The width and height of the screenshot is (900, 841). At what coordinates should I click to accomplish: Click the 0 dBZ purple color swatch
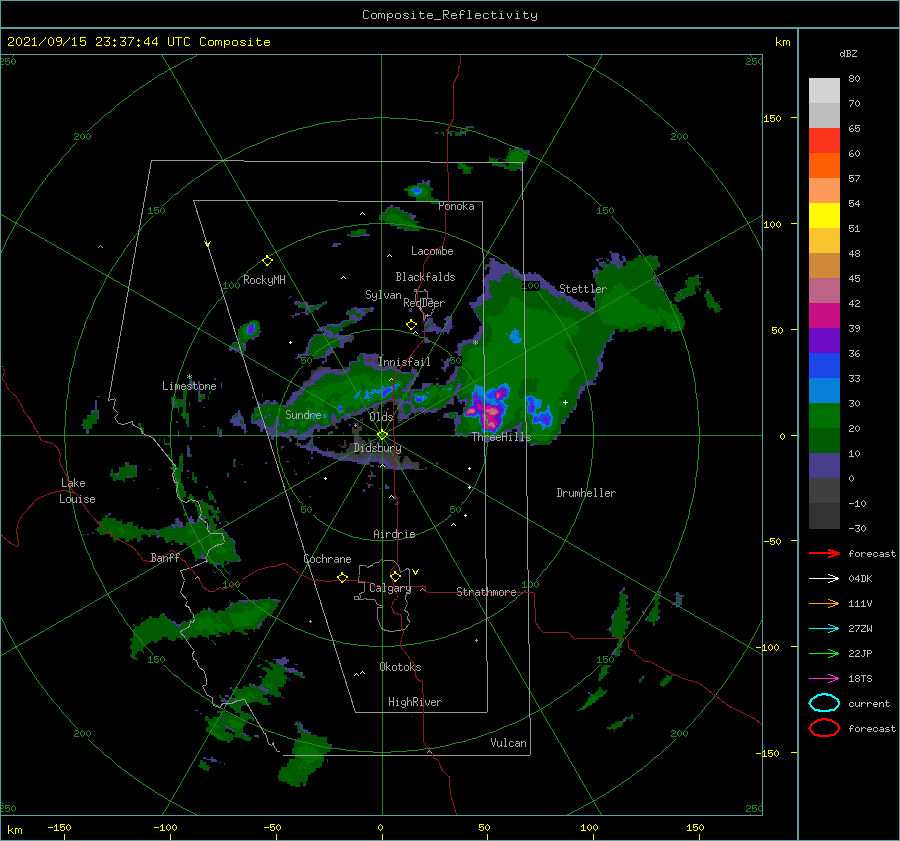[824, 466]
